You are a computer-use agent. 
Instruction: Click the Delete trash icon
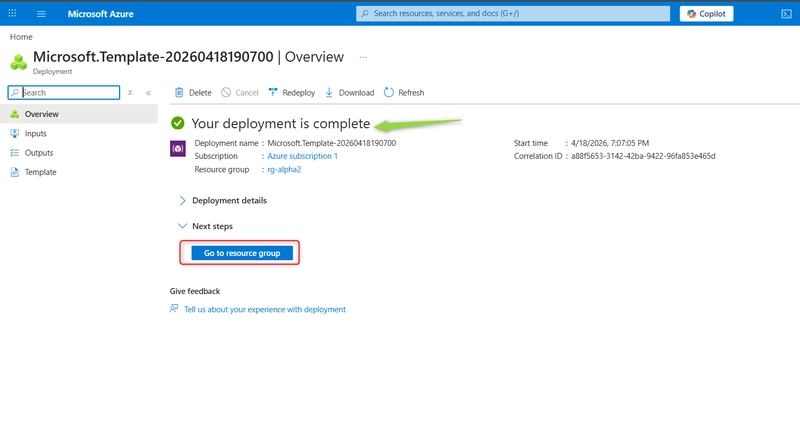point(179,92)
